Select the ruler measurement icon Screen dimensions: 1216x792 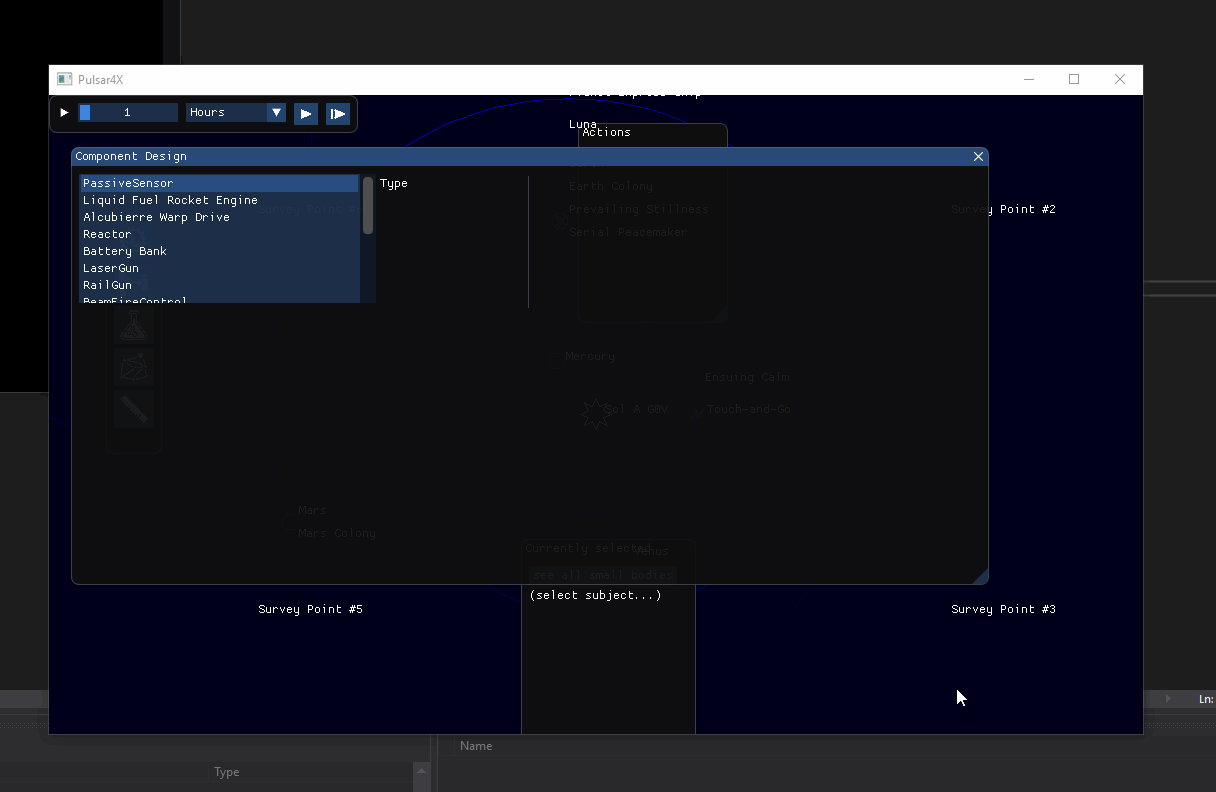[x=134, y=409]
